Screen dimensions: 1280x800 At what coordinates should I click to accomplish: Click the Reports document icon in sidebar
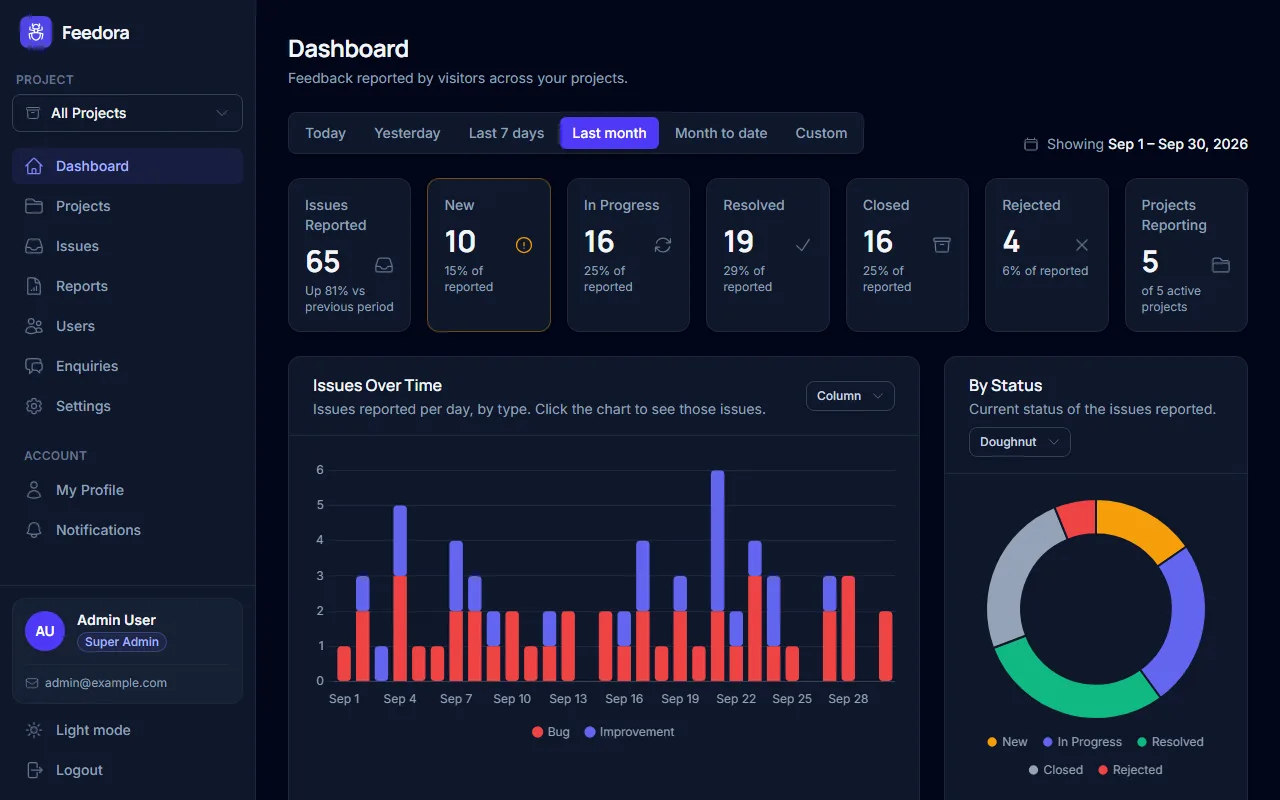pos(34,286)
